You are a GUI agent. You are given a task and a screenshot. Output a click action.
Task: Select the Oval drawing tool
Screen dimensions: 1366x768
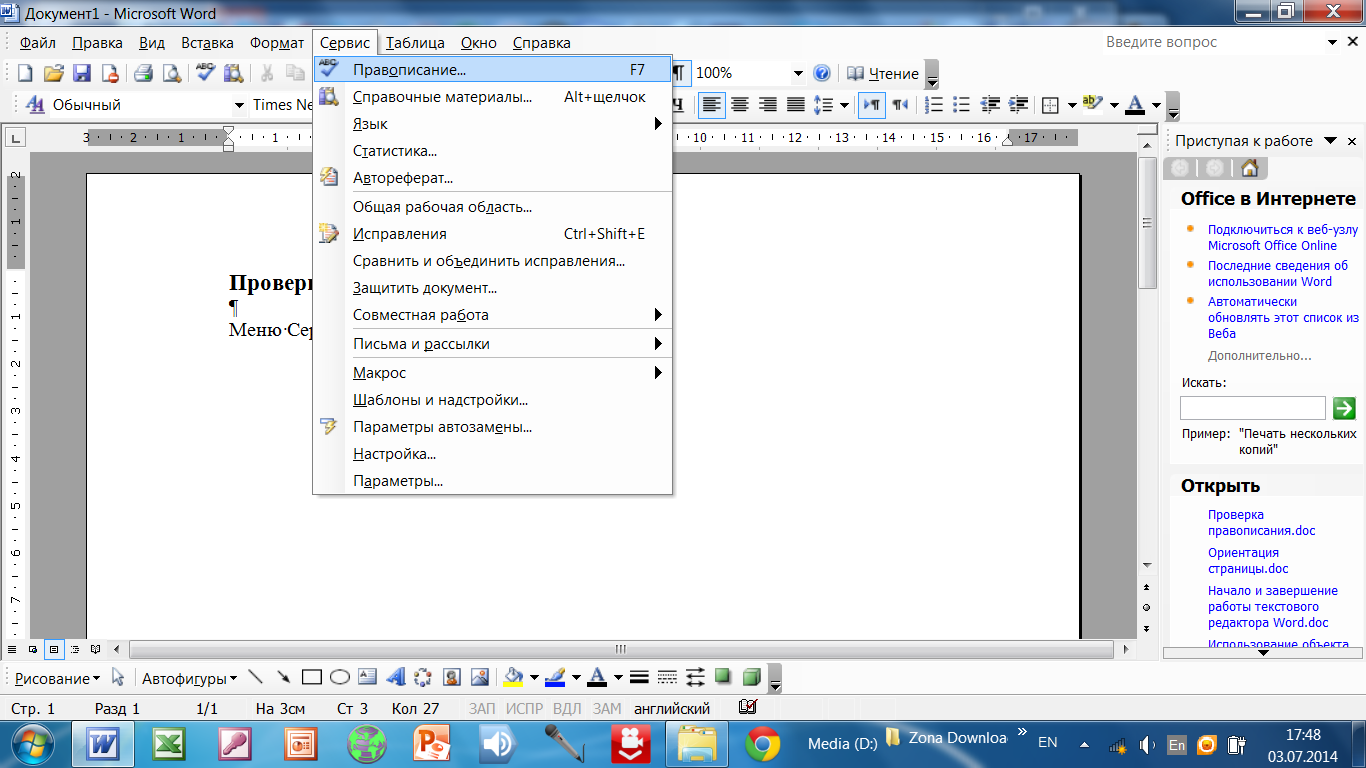pos(339,677)
